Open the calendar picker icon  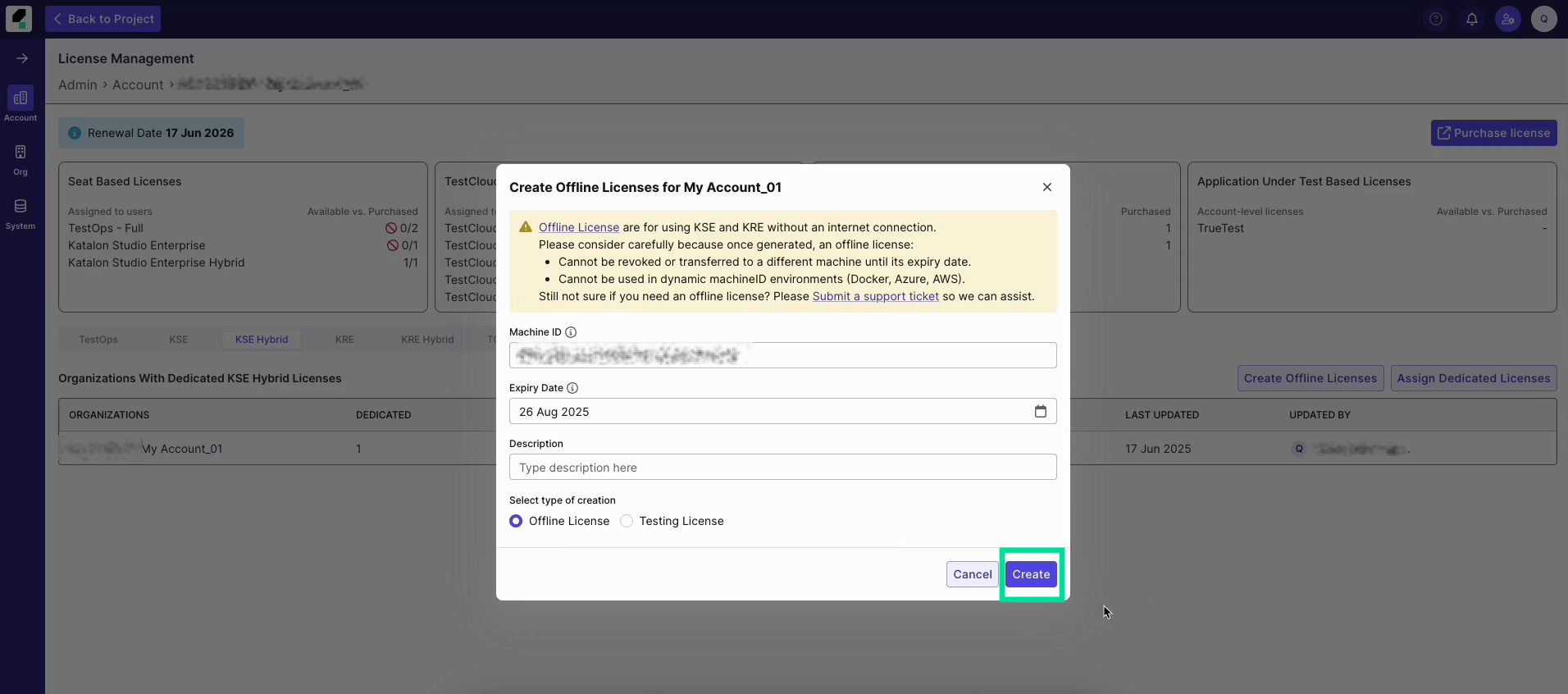click(1041, 411)
